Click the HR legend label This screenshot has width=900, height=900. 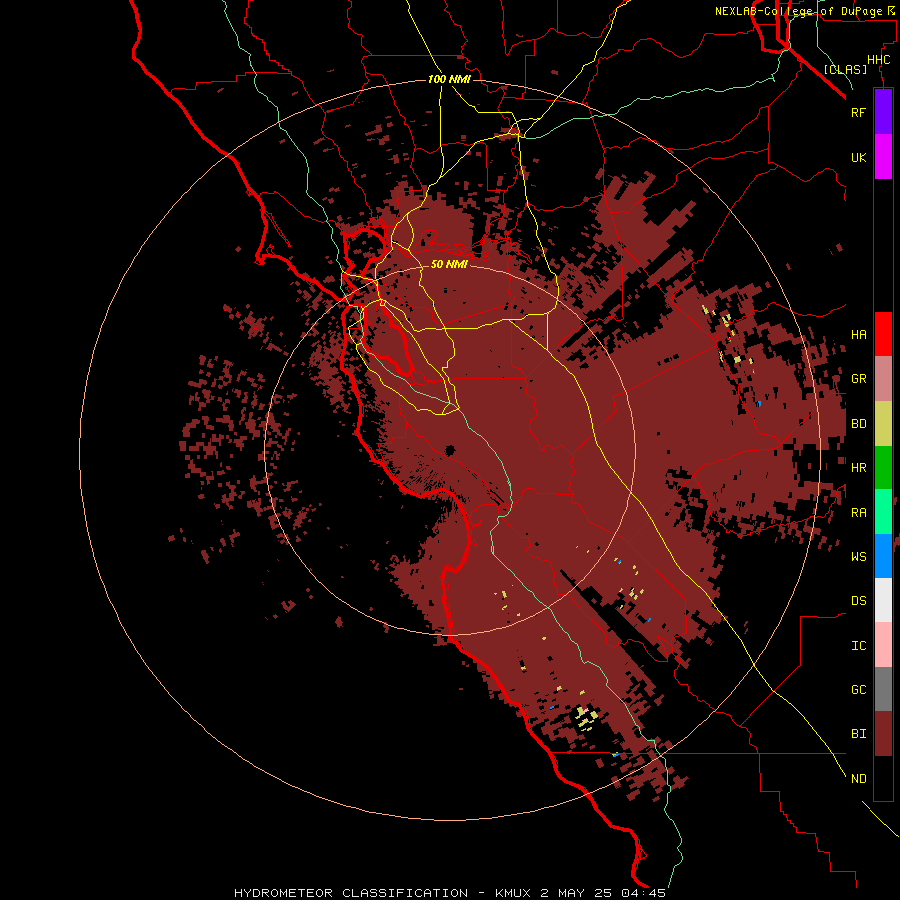pyautogui.click(x=858, y=468)
